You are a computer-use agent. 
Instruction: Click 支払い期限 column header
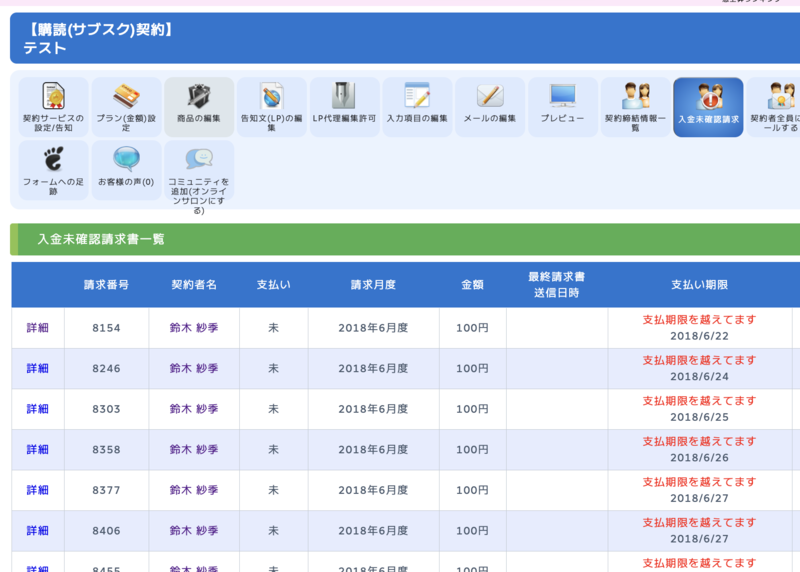point(699,285)
